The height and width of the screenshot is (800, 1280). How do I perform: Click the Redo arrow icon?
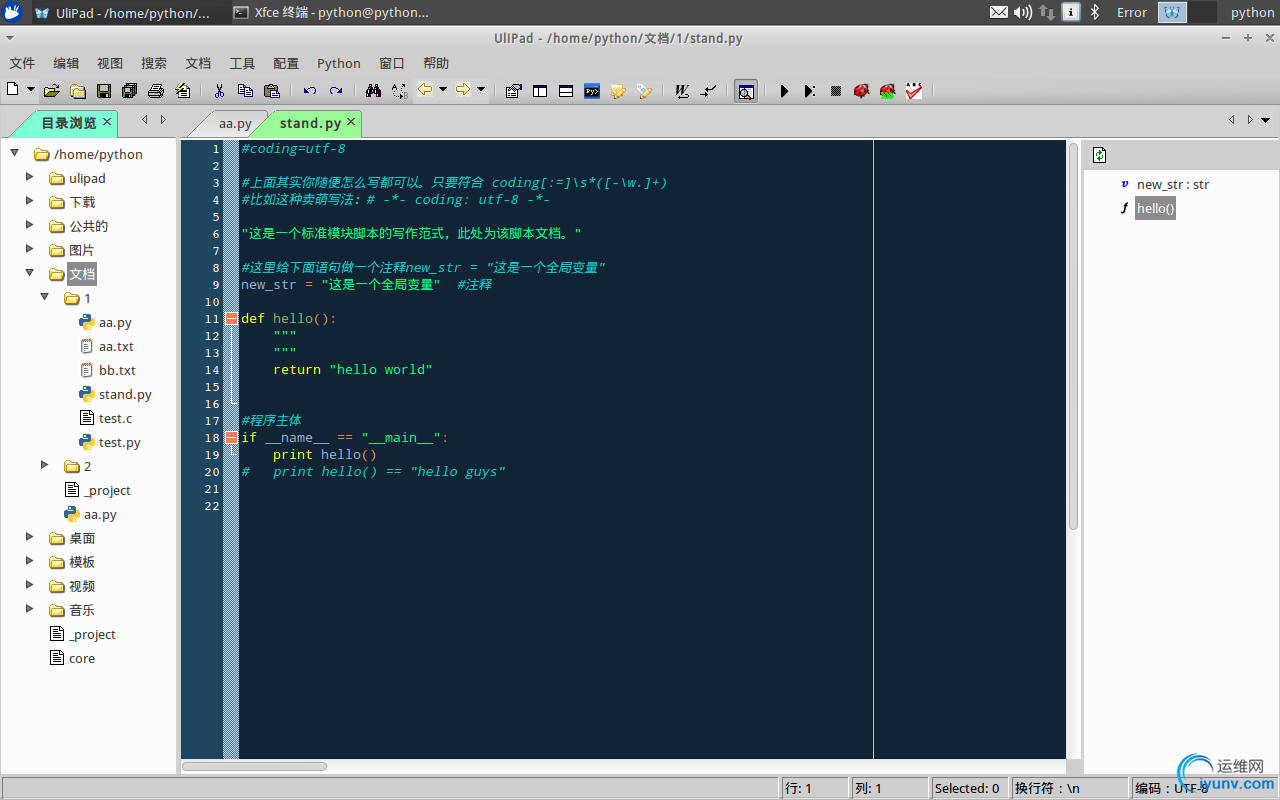coord(336,91)
